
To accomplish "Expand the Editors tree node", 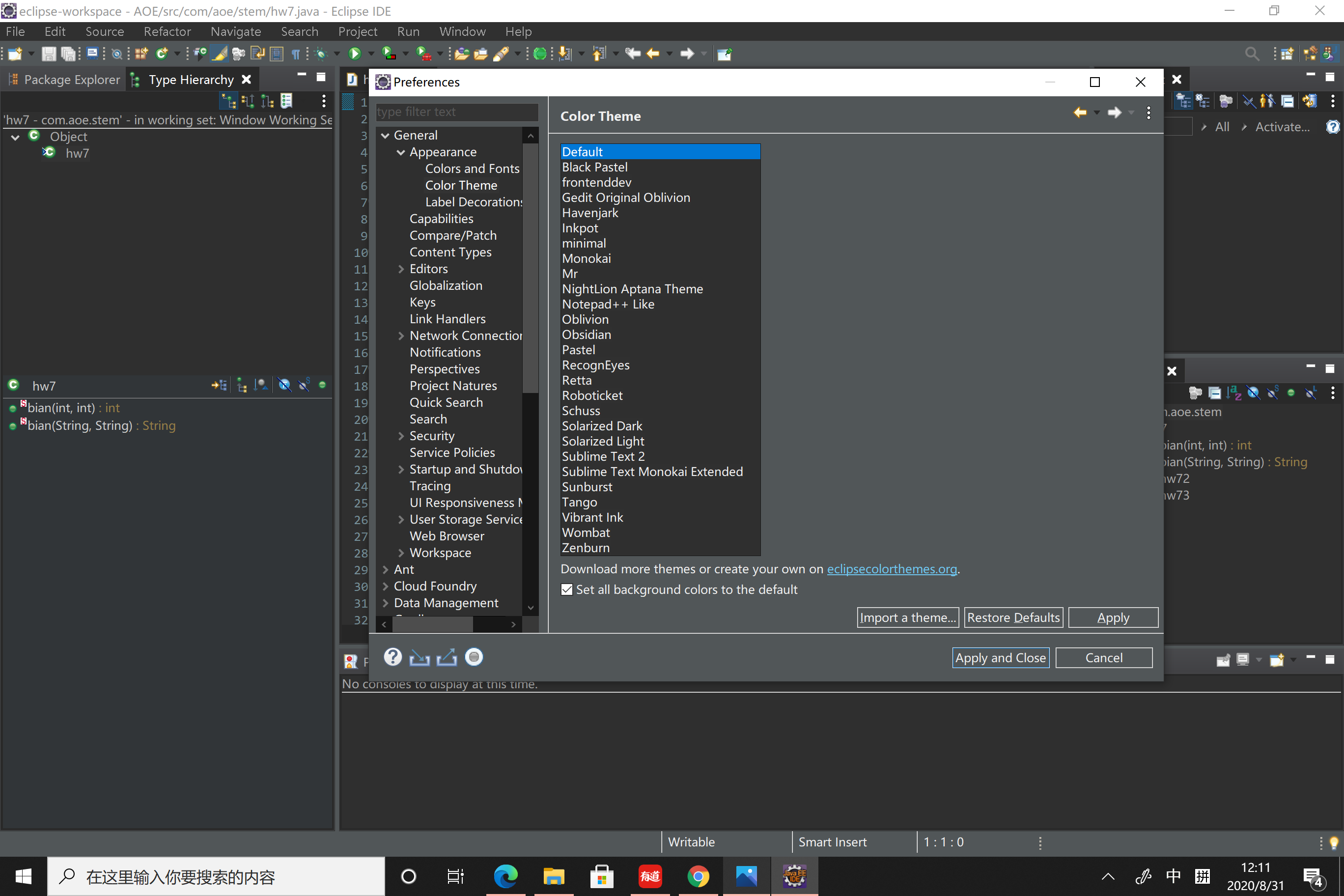I will pyautogui.click(x=401, y=269).
